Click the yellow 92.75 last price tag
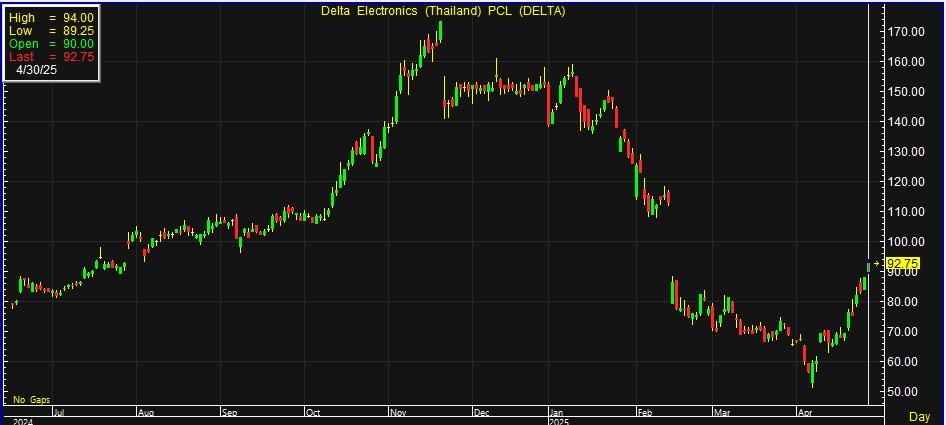946x425 pixels. [903, 263]
